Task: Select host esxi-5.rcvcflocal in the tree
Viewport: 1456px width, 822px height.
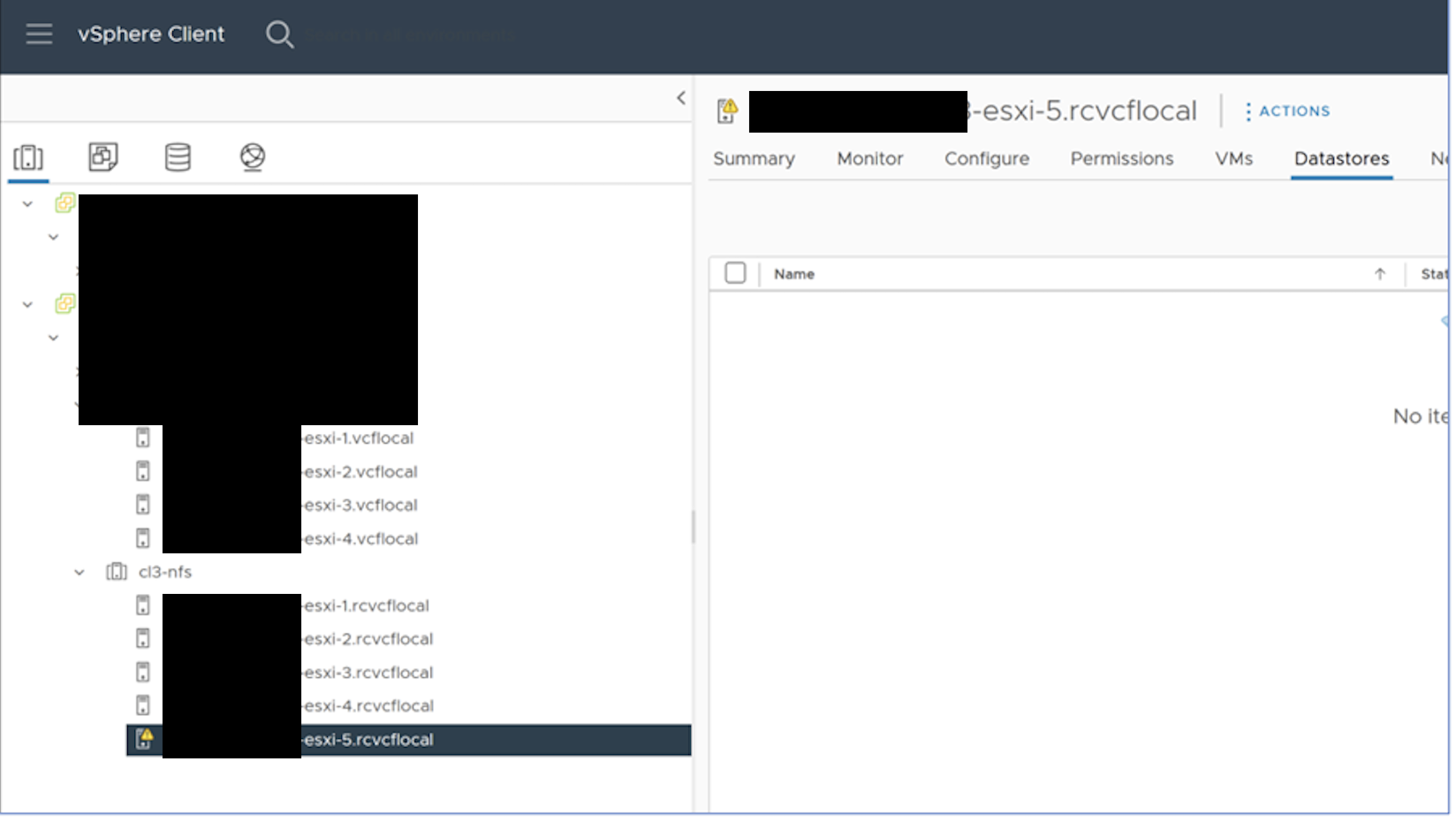Action: [408, 740]
